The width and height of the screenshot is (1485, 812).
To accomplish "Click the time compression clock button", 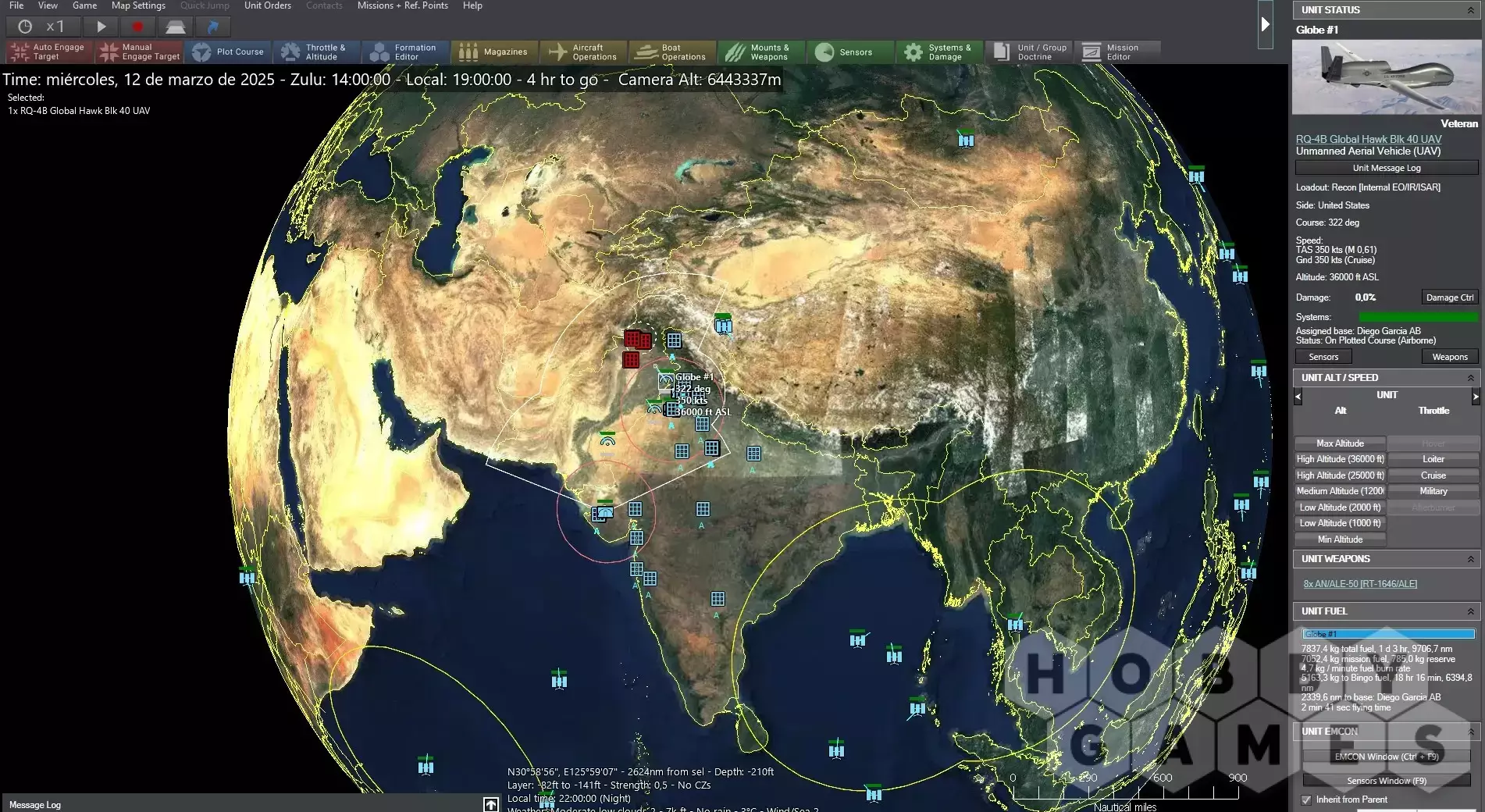I will tap(25, 27).
